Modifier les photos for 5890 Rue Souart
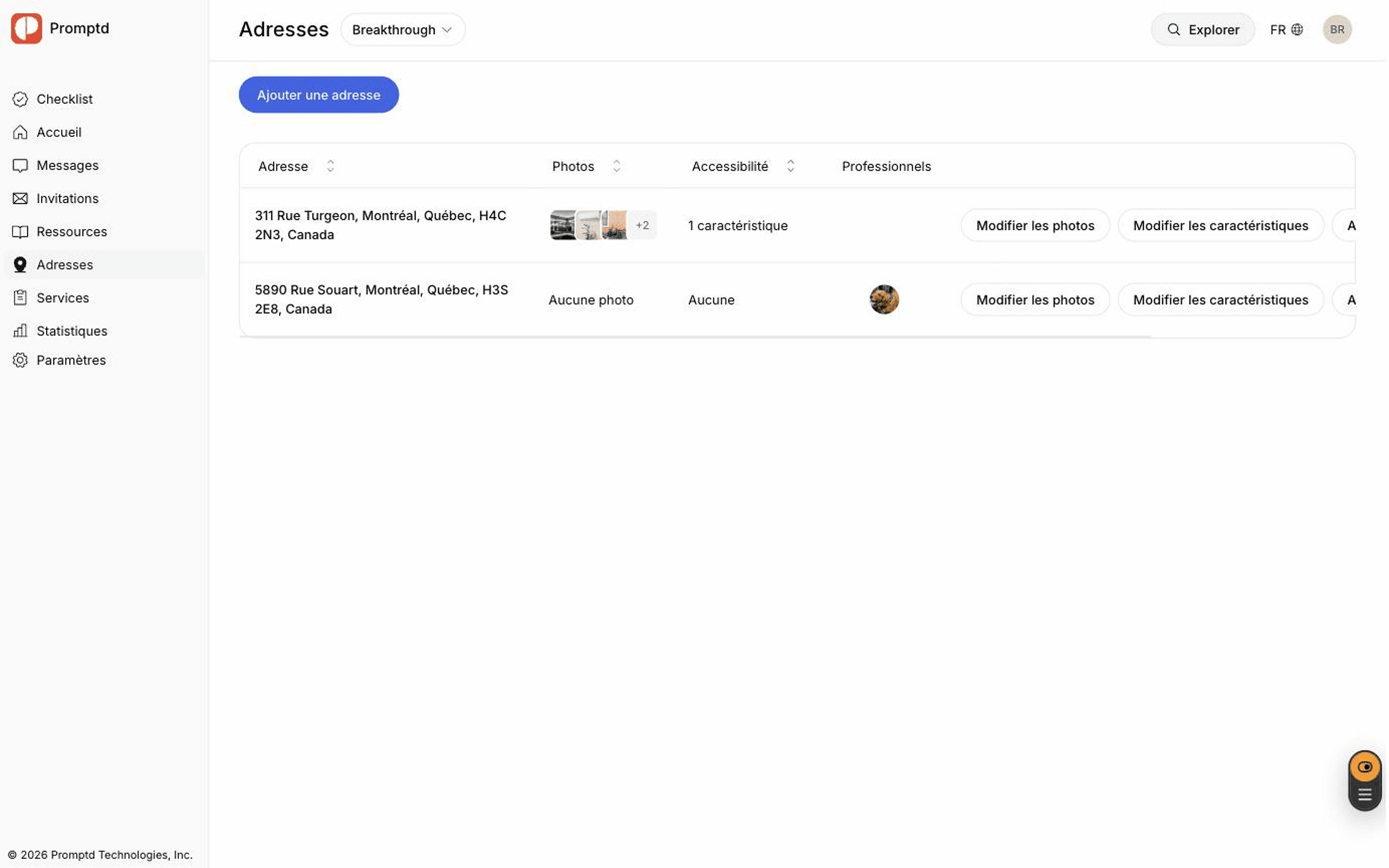Screen dimensions: 1389x868 click(1036, 300)
